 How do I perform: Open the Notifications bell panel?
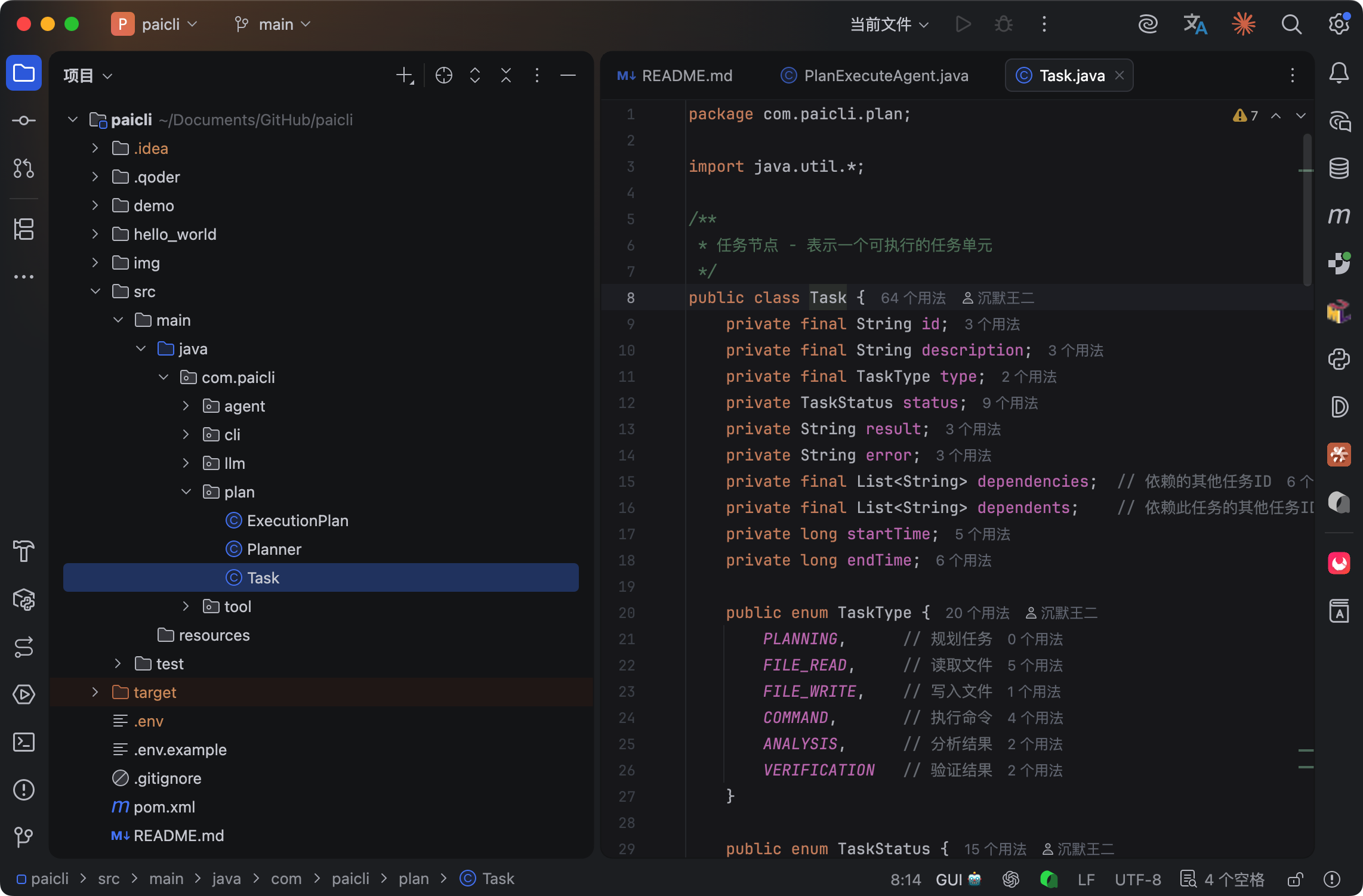pyautogui.click(x=1339, y=73)
